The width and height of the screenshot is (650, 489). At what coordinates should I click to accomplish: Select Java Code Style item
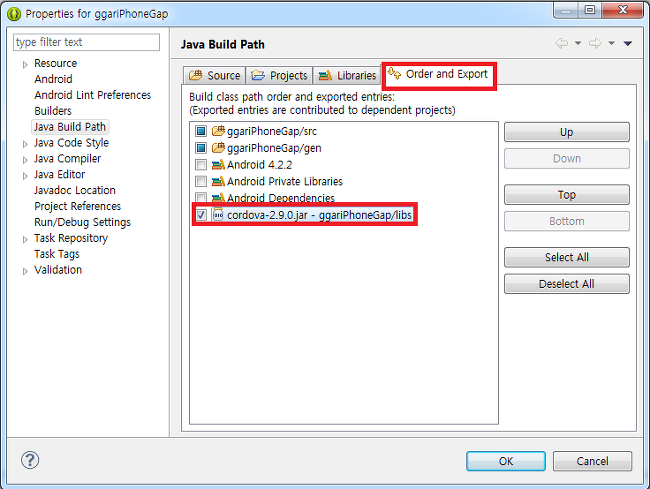point(71,143)
